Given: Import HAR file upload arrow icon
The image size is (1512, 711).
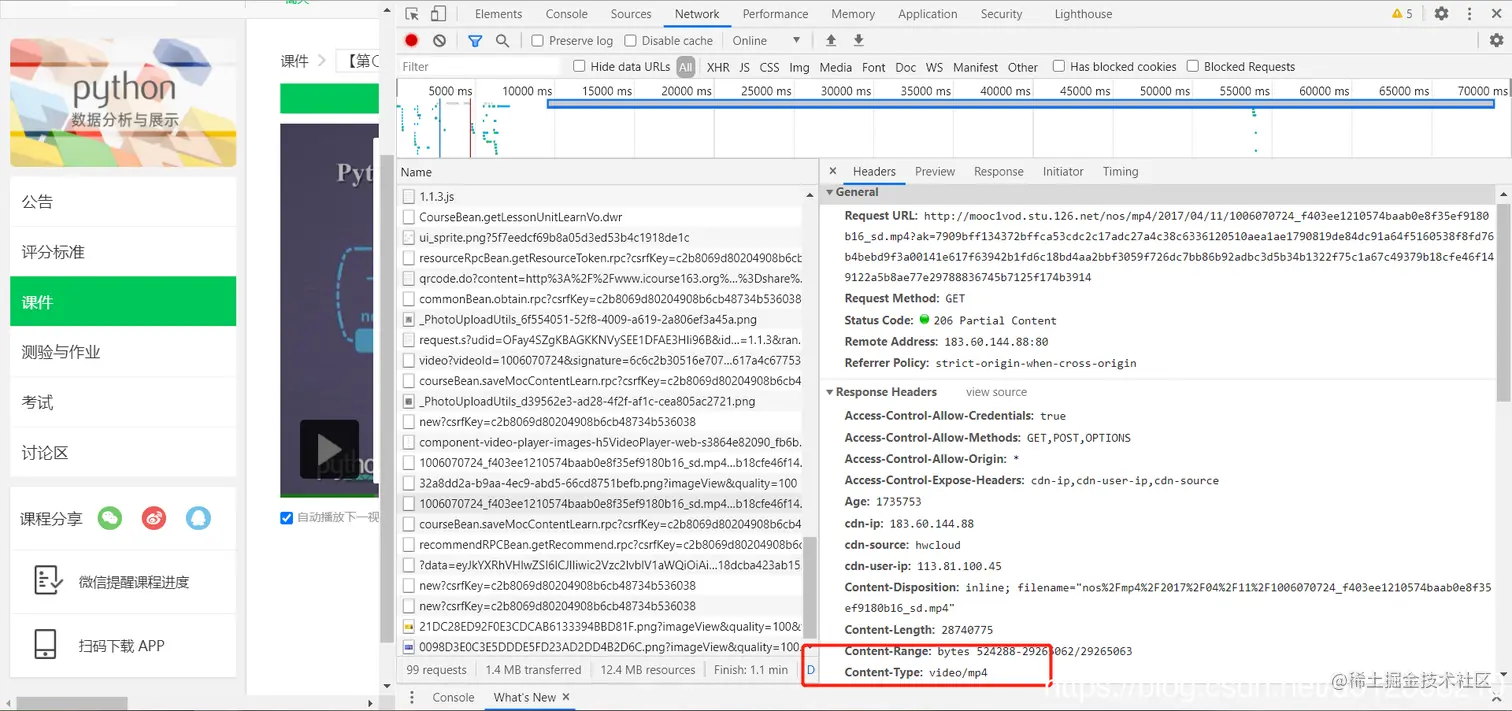Looking at the screenshot, I should tap(830, 40).
